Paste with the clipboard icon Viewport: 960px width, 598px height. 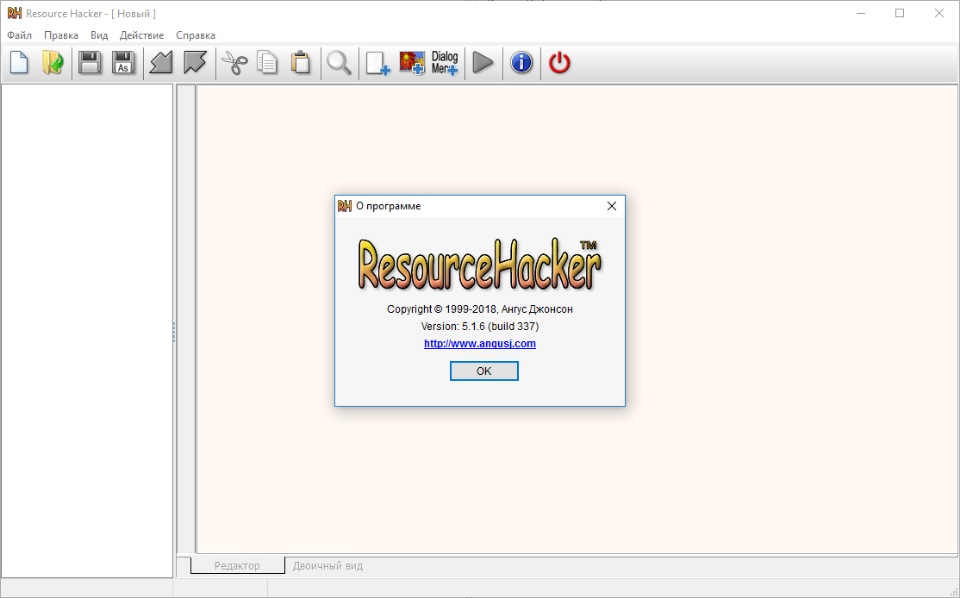tap(301, 62)
